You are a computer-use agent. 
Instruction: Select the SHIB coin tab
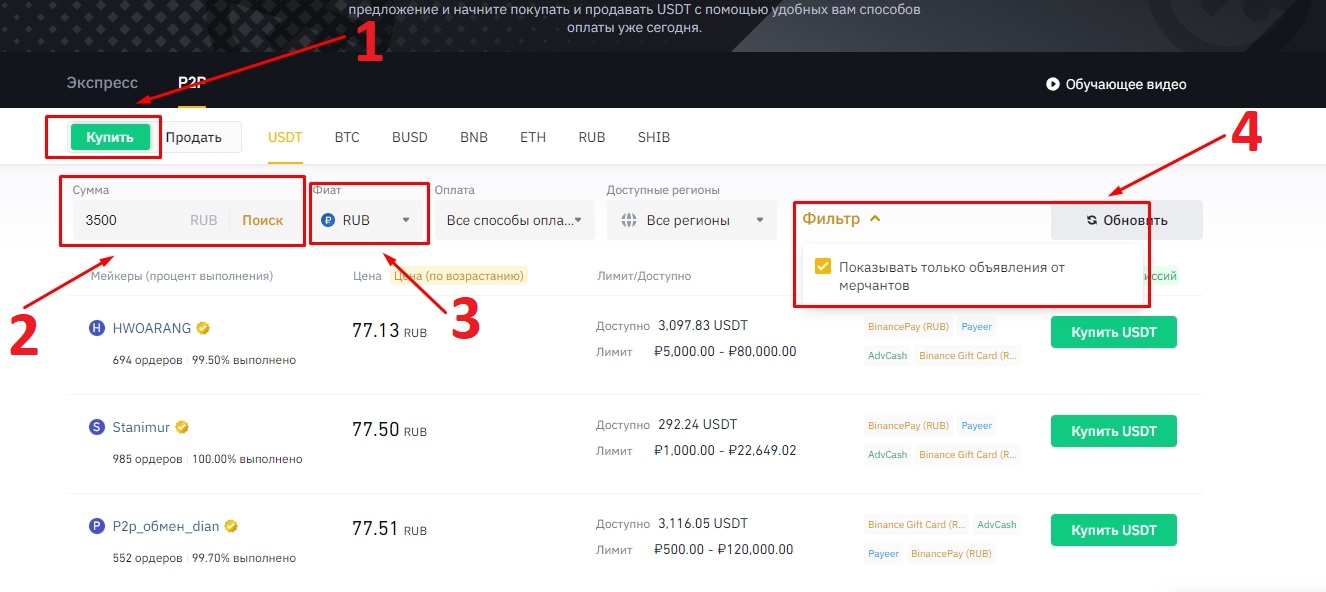(654, 137)
